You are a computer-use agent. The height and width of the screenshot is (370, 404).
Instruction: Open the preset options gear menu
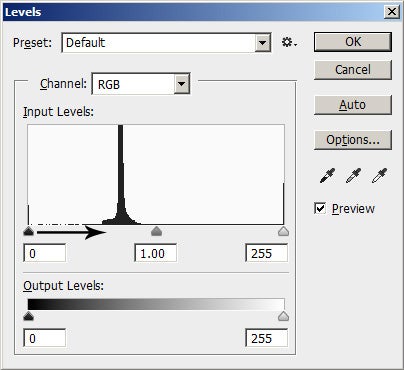(289, 43)
